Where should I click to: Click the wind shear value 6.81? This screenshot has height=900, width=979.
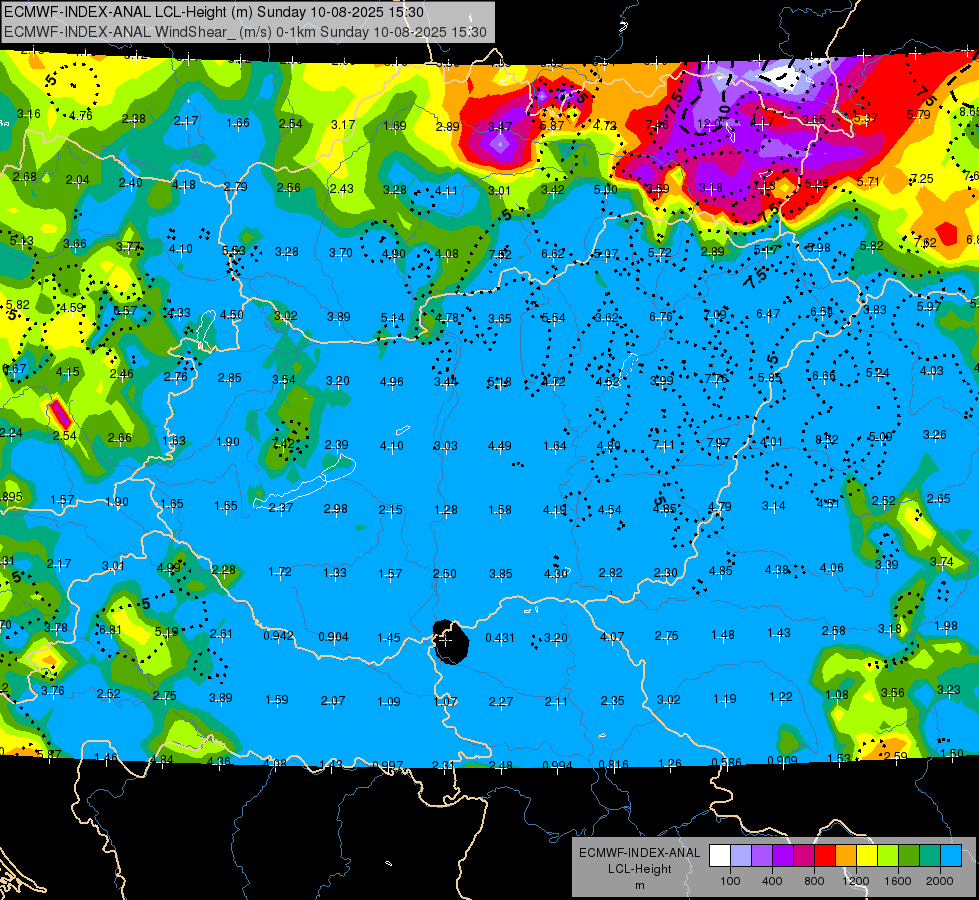point(110,630)
